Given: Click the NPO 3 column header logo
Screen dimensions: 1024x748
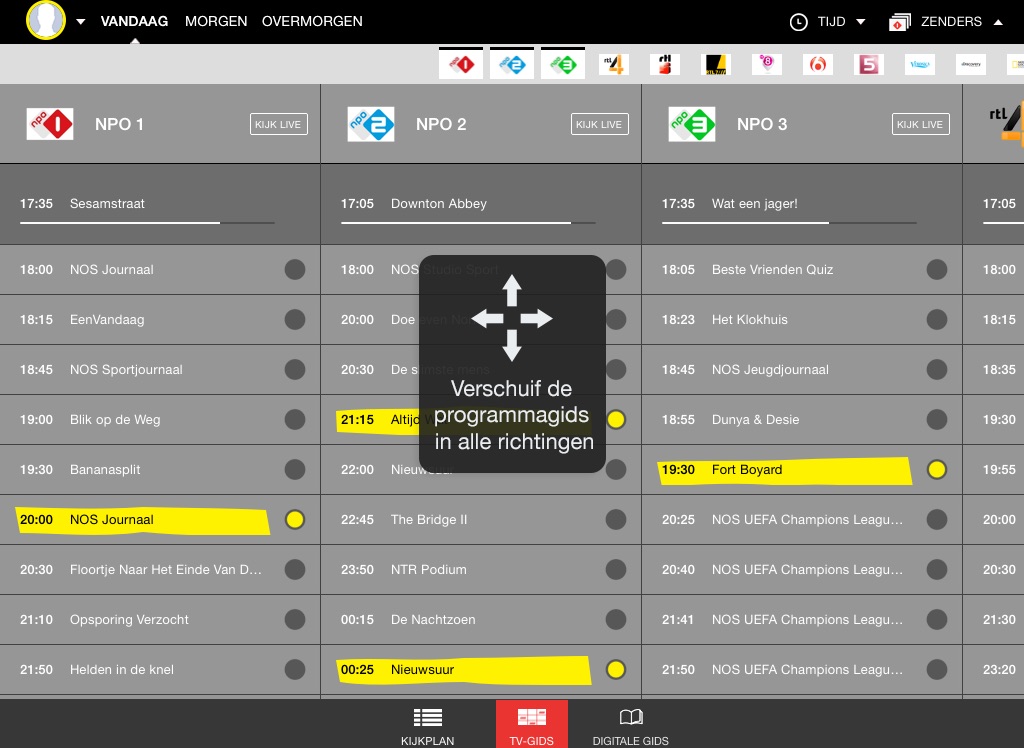Looking at the screenshot, I should click(x=692, y=124).
